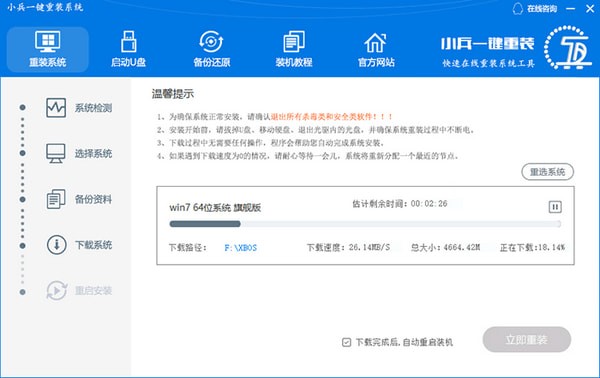Click the win7 64位系统 旗舰版 title
The height and width of the screenshot is (378, 600).
pos(215,207)
